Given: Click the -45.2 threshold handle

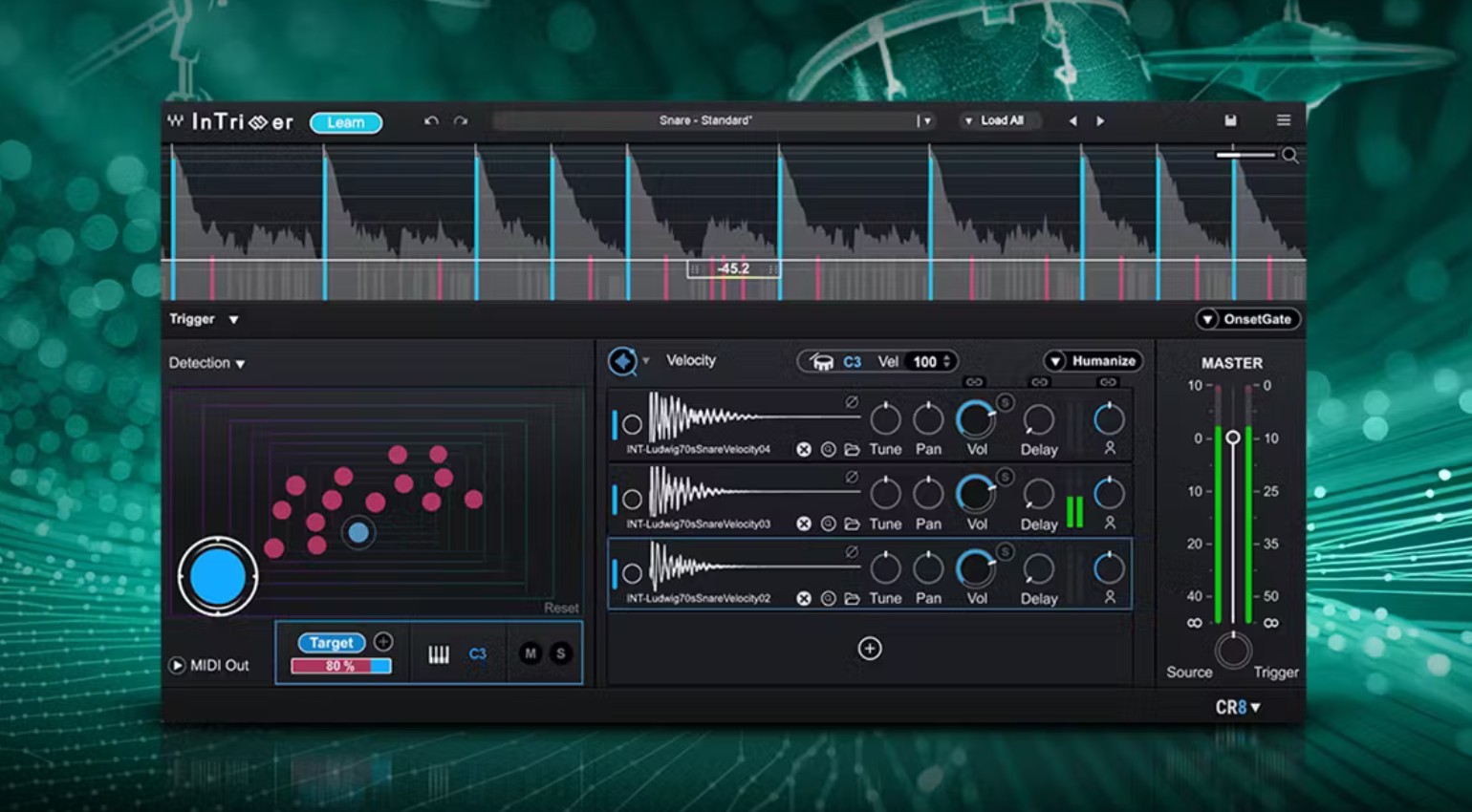Looking at the screenshot, I should click(734, 268).
